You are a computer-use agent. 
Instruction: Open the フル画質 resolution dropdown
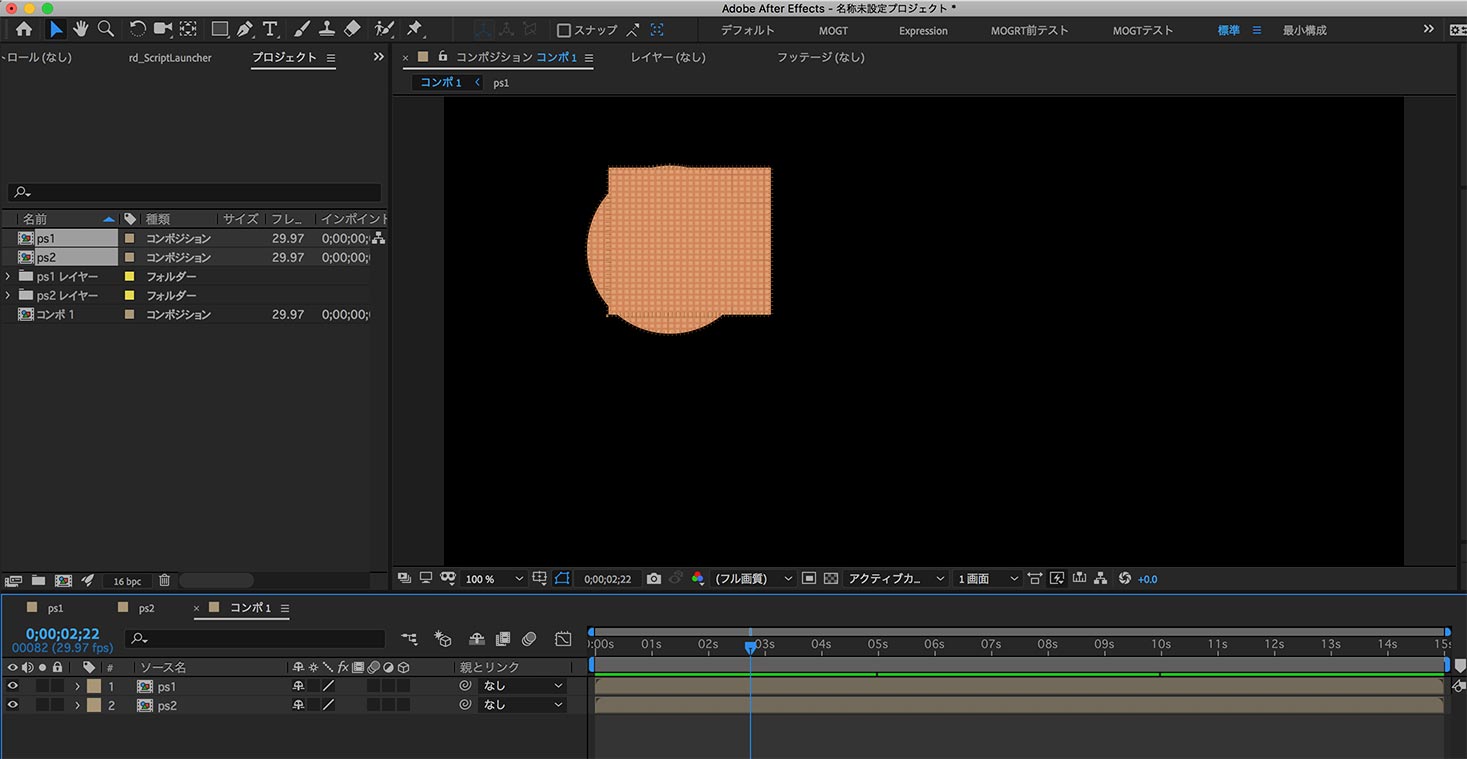[x=754, y=579]
